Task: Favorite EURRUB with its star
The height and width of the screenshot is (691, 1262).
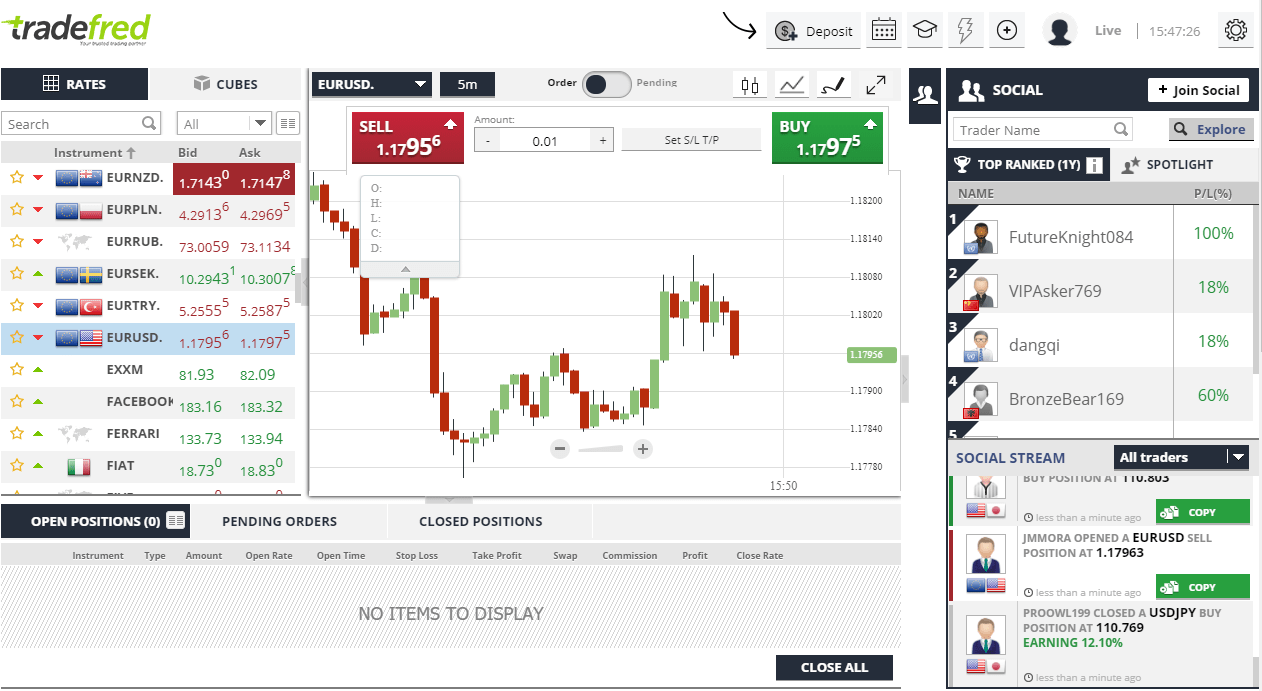Action: coord(16,242)
